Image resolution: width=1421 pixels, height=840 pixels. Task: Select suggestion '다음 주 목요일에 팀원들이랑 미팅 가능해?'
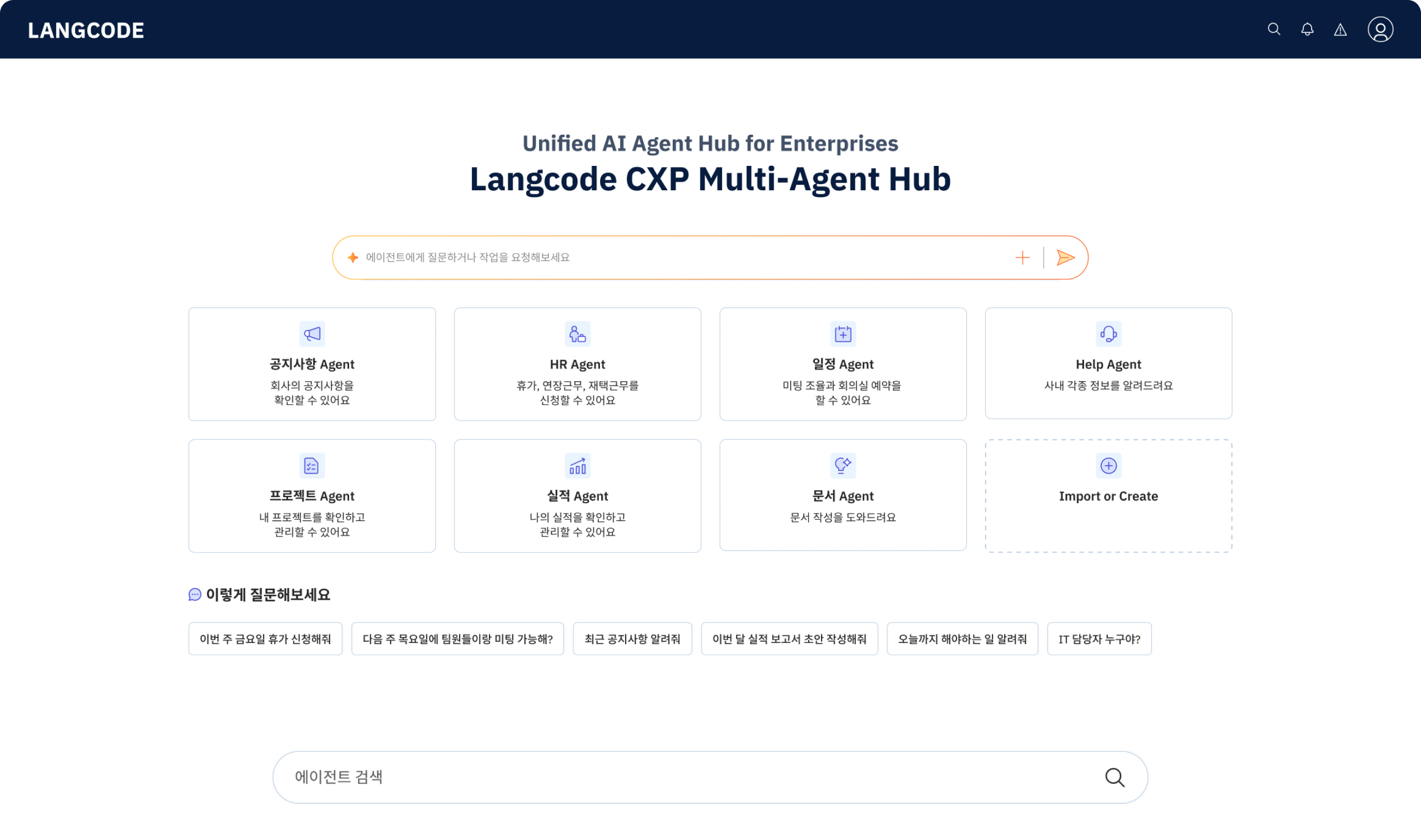click(x=457, y=639)
